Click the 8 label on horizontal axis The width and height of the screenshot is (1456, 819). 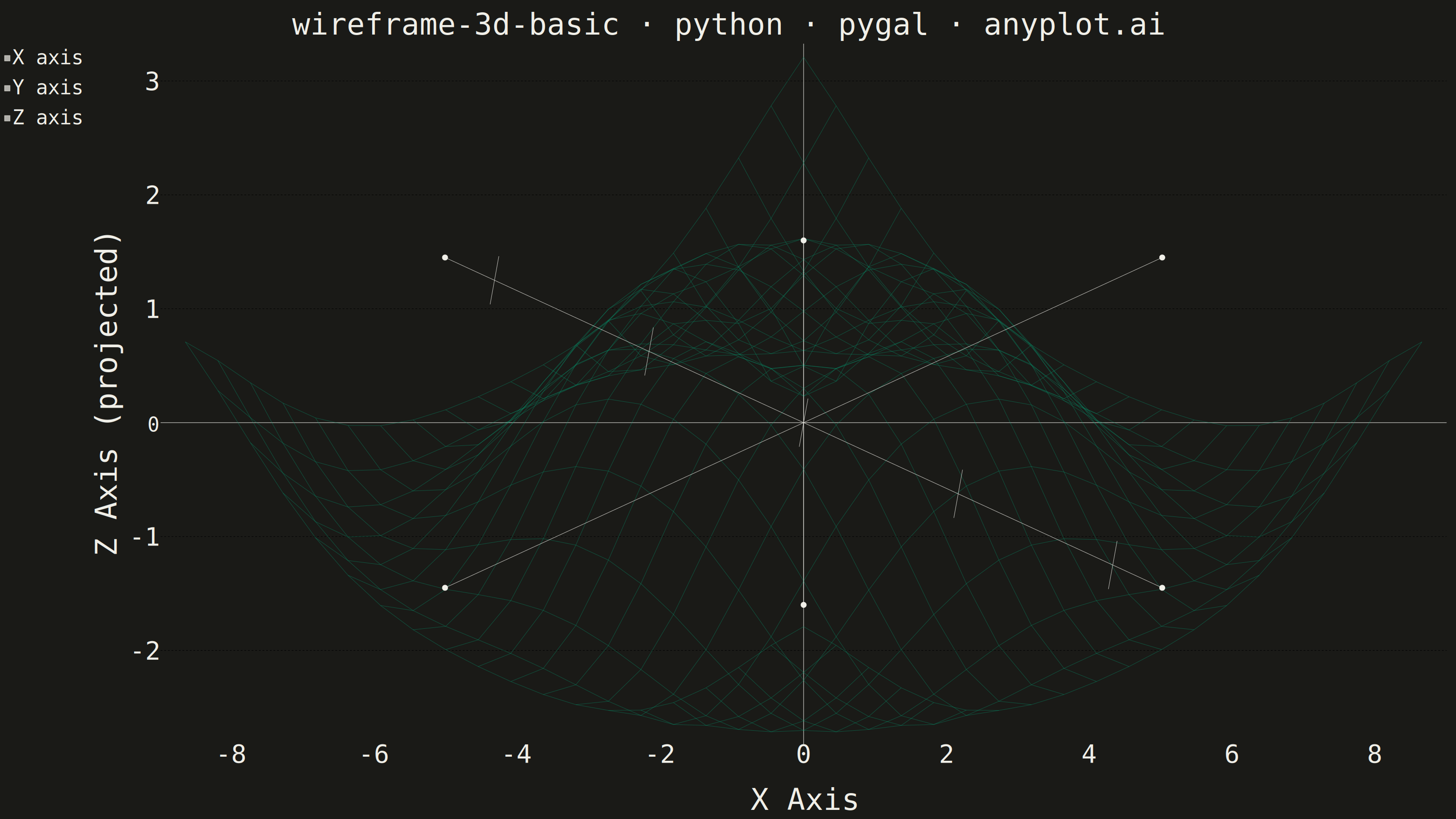1375,754
